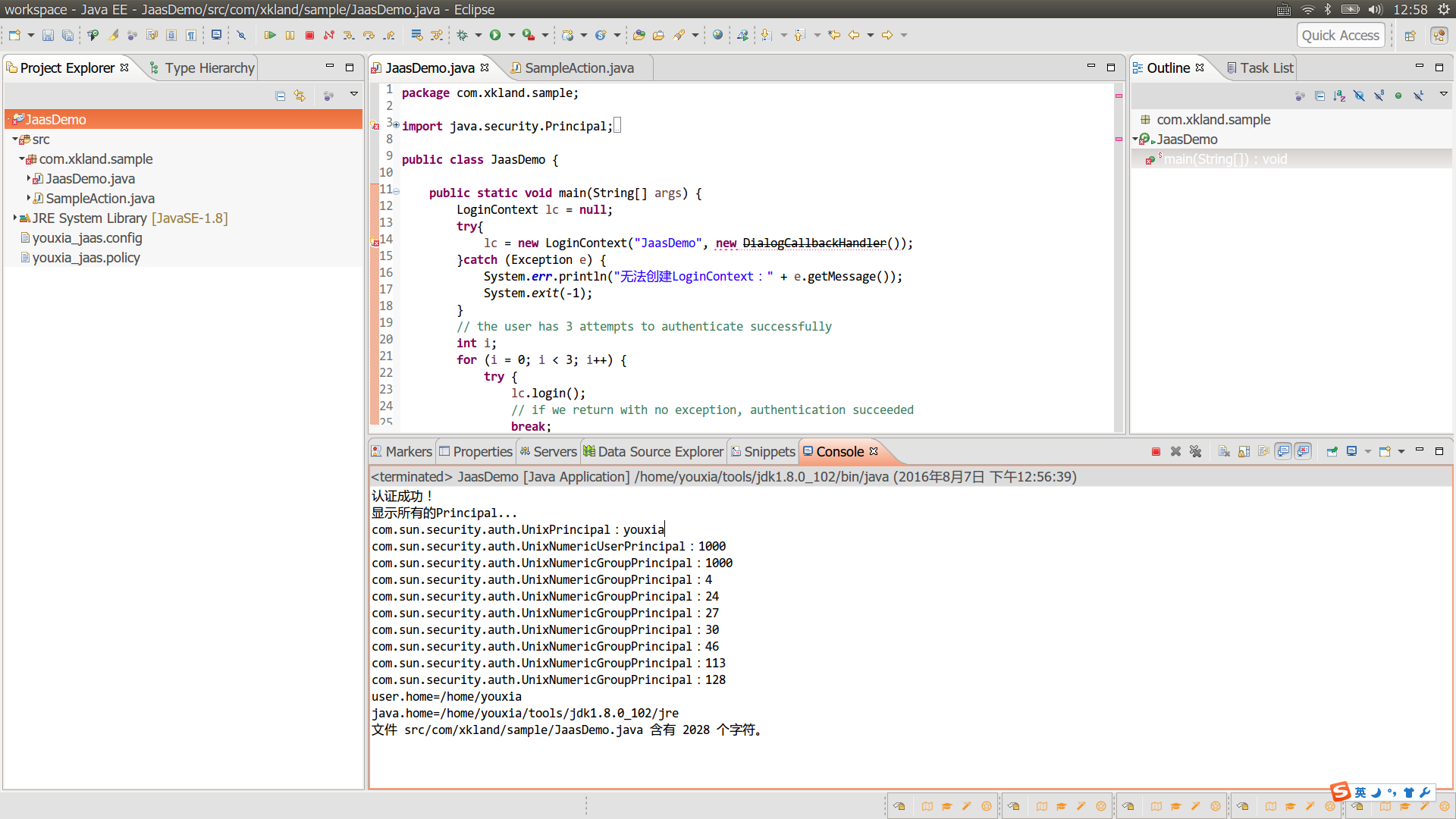Collapse the com.xkland.sample package node

click(x=22, y=159)
